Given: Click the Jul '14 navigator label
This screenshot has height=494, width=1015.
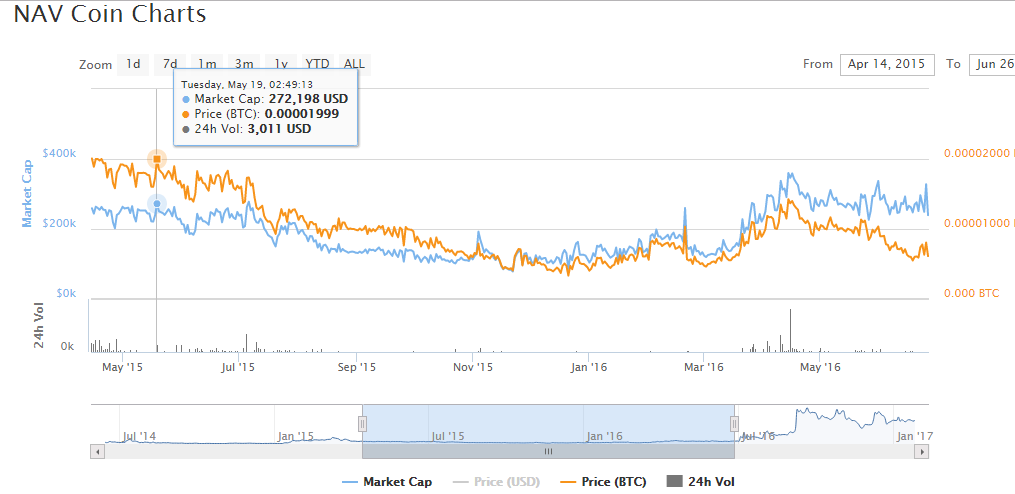Looking at the screenshot, I should 139,436.
